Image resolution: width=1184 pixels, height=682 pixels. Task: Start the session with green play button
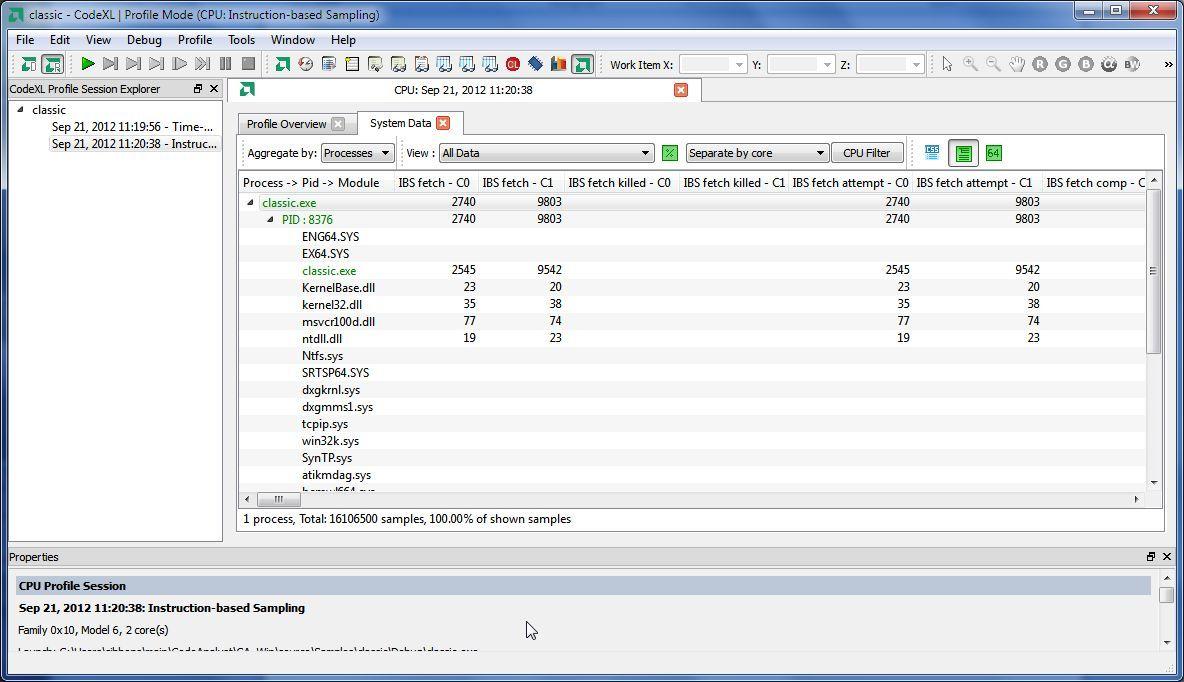point(88,64)
